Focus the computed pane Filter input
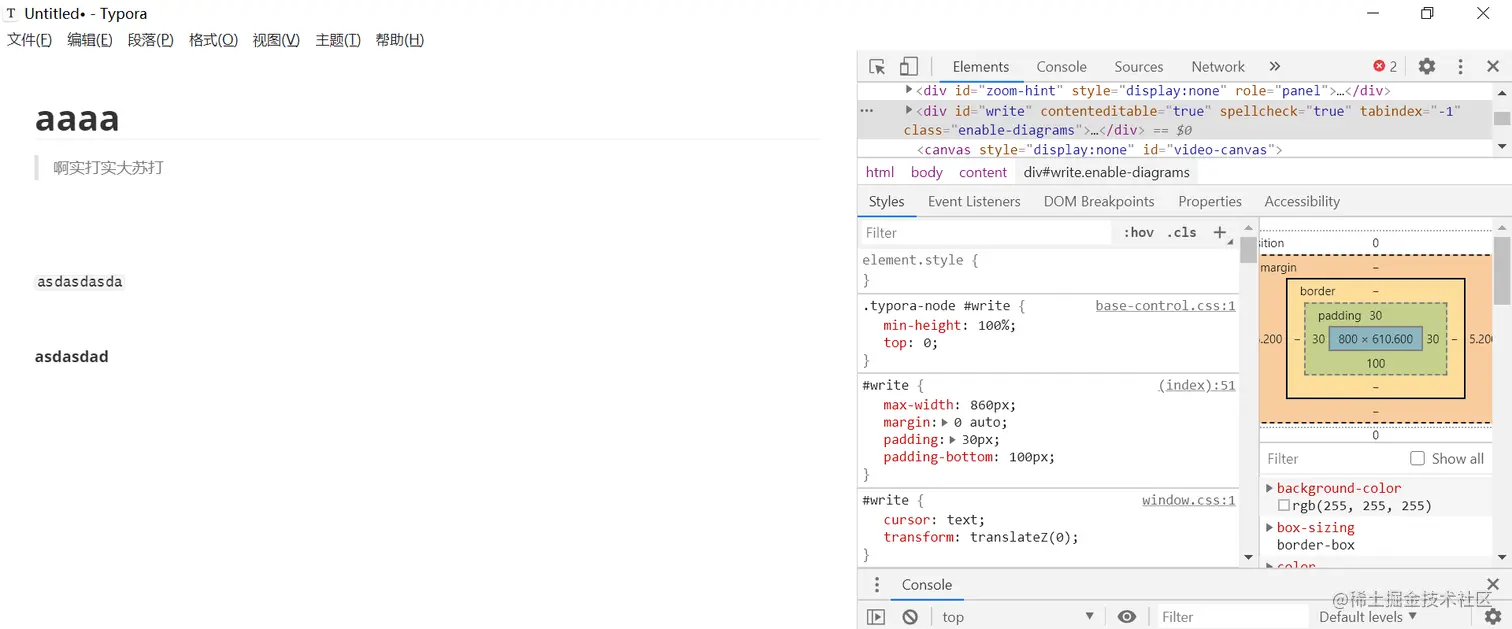 1330,458
